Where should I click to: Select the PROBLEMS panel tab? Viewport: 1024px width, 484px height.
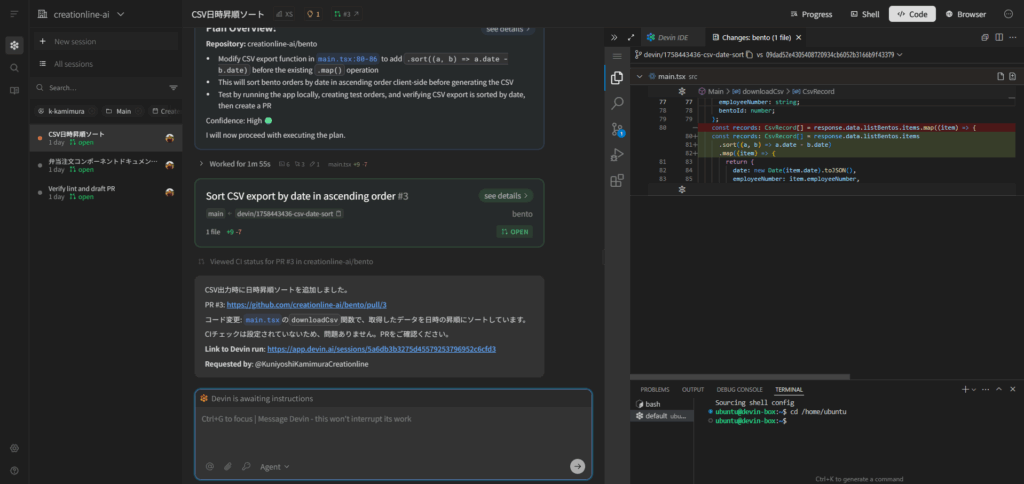click(x=654, y=389)
